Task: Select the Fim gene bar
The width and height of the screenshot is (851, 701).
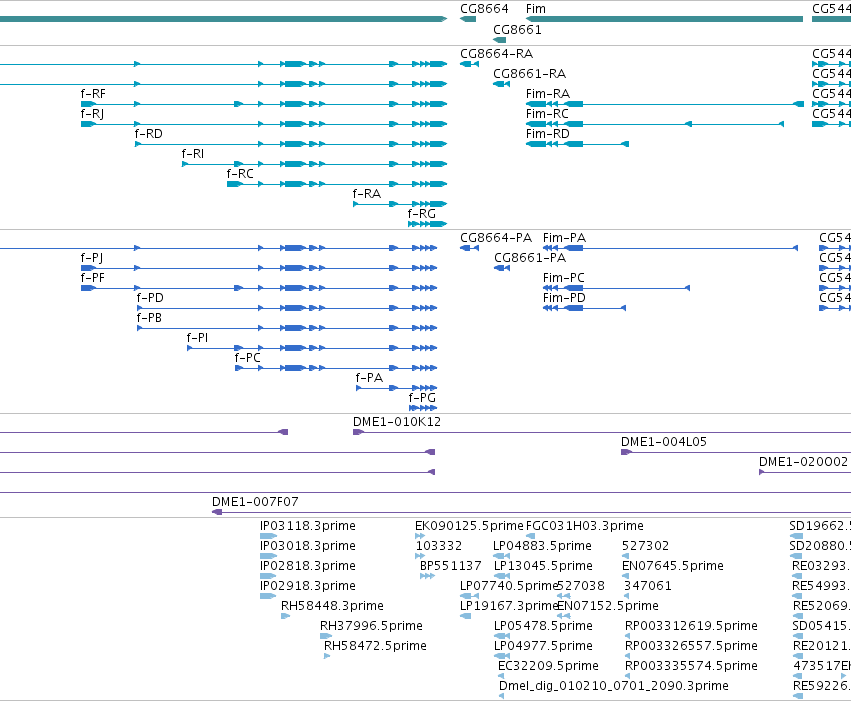Action: pyautogui.click(x=664, y=19)
